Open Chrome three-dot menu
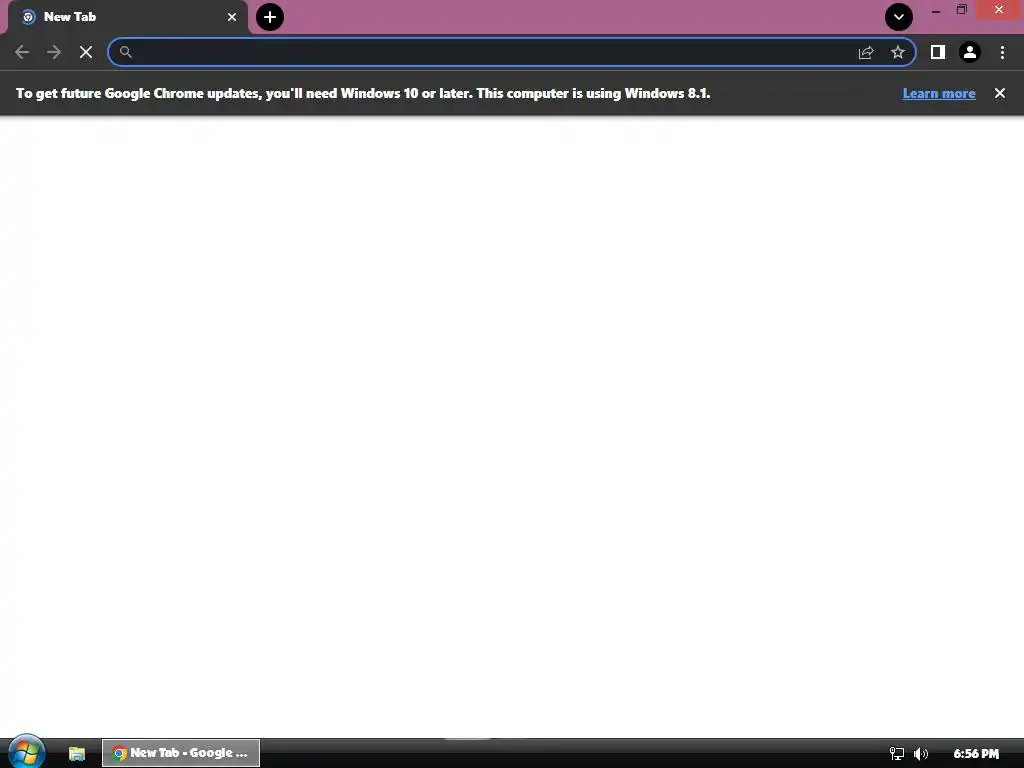This screenshot has height=768, width=1024. tap(1002, 52)
